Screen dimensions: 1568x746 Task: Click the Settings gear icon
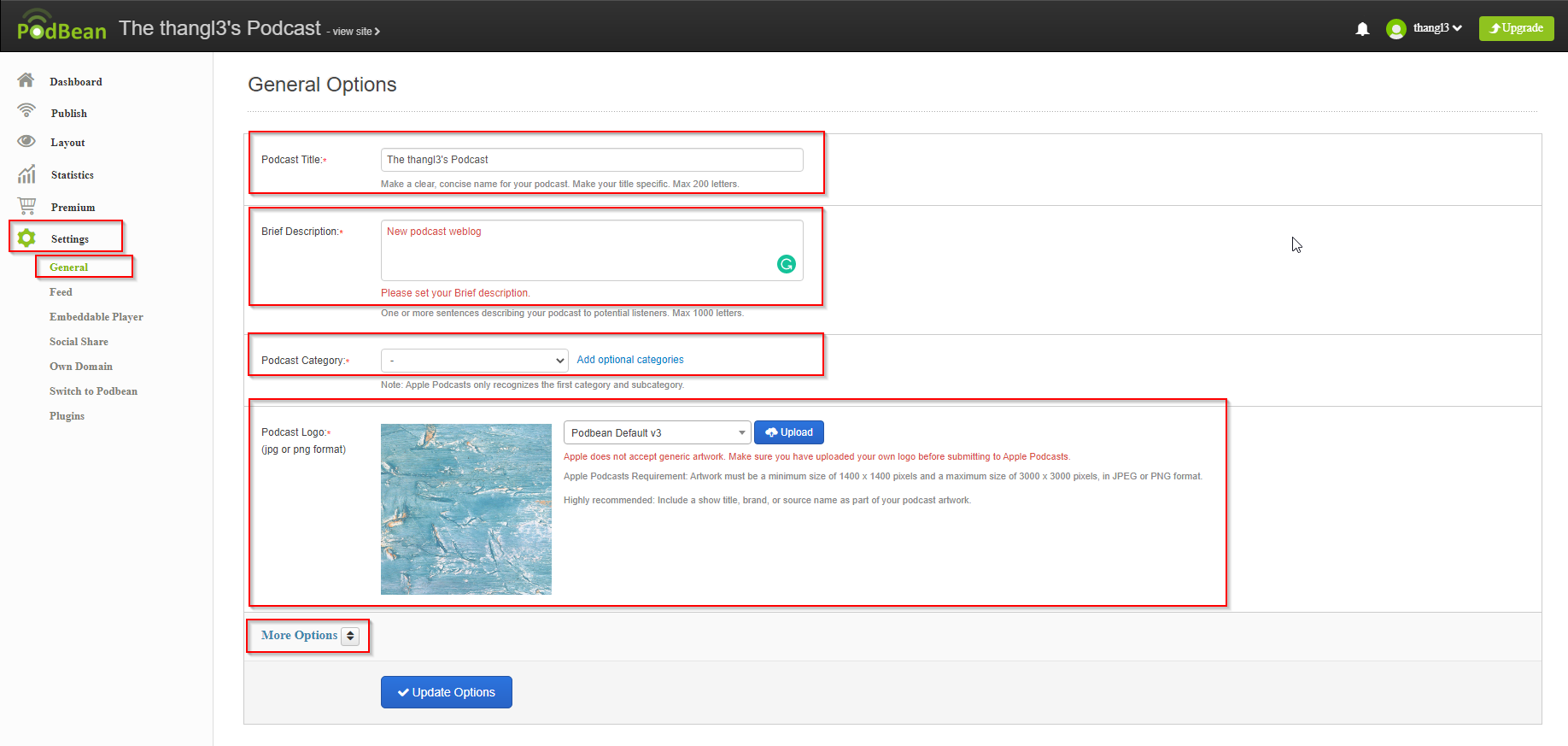(26, 238)
